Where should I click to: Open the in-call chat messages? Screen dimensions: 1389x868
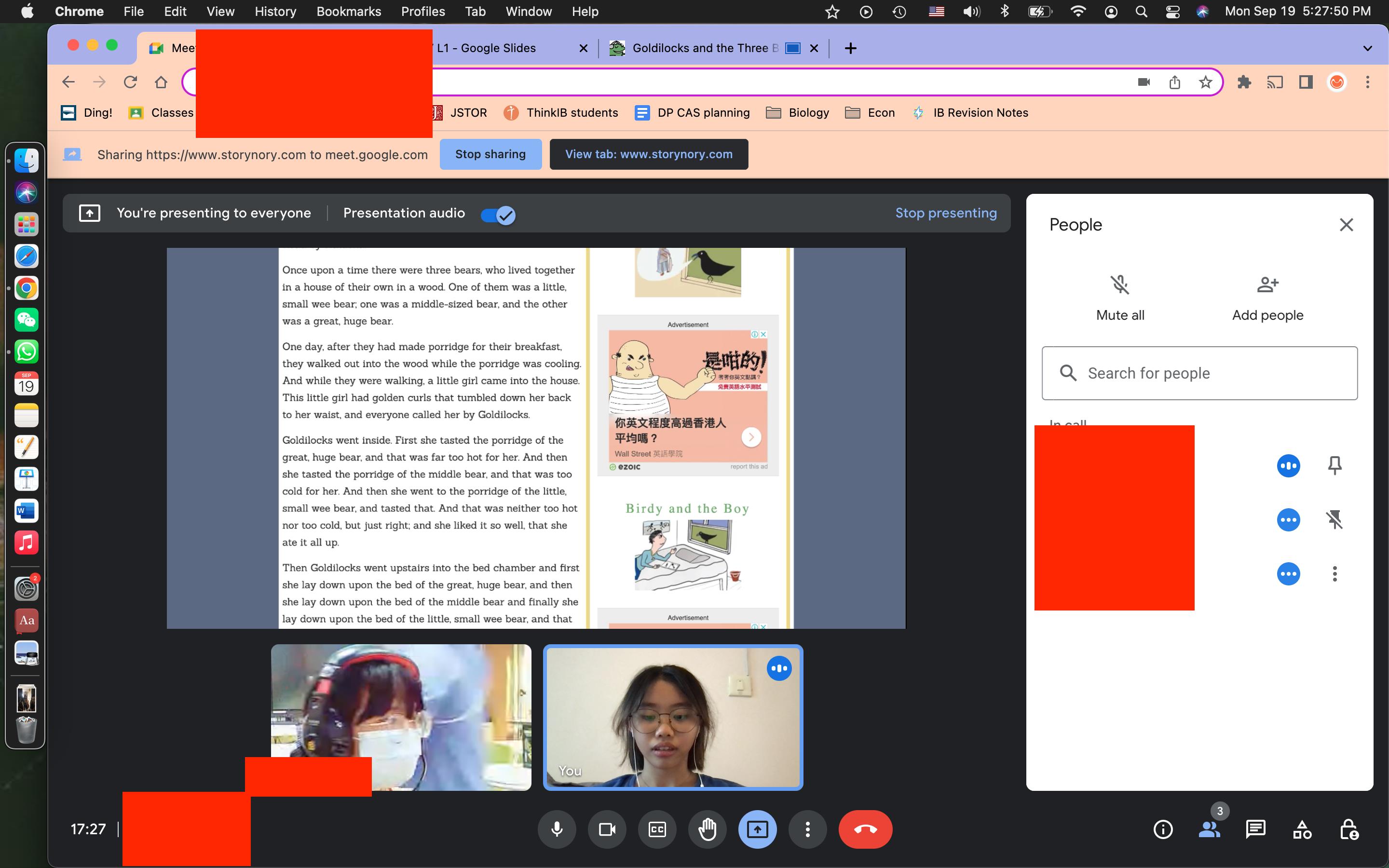pyautogui.click(x=1255, y=829)
